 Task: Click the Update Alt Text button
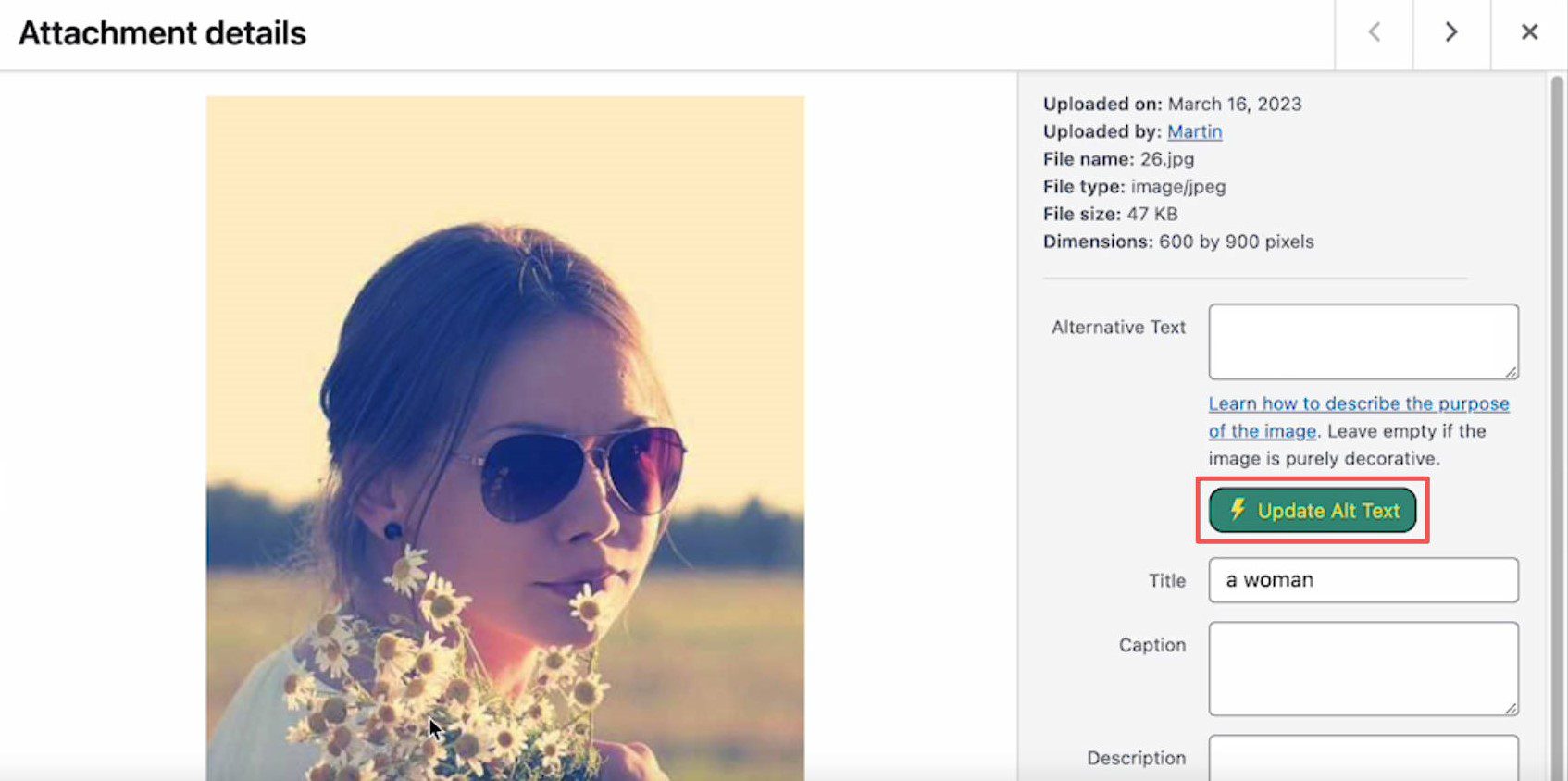click(x=1313, y=511)
